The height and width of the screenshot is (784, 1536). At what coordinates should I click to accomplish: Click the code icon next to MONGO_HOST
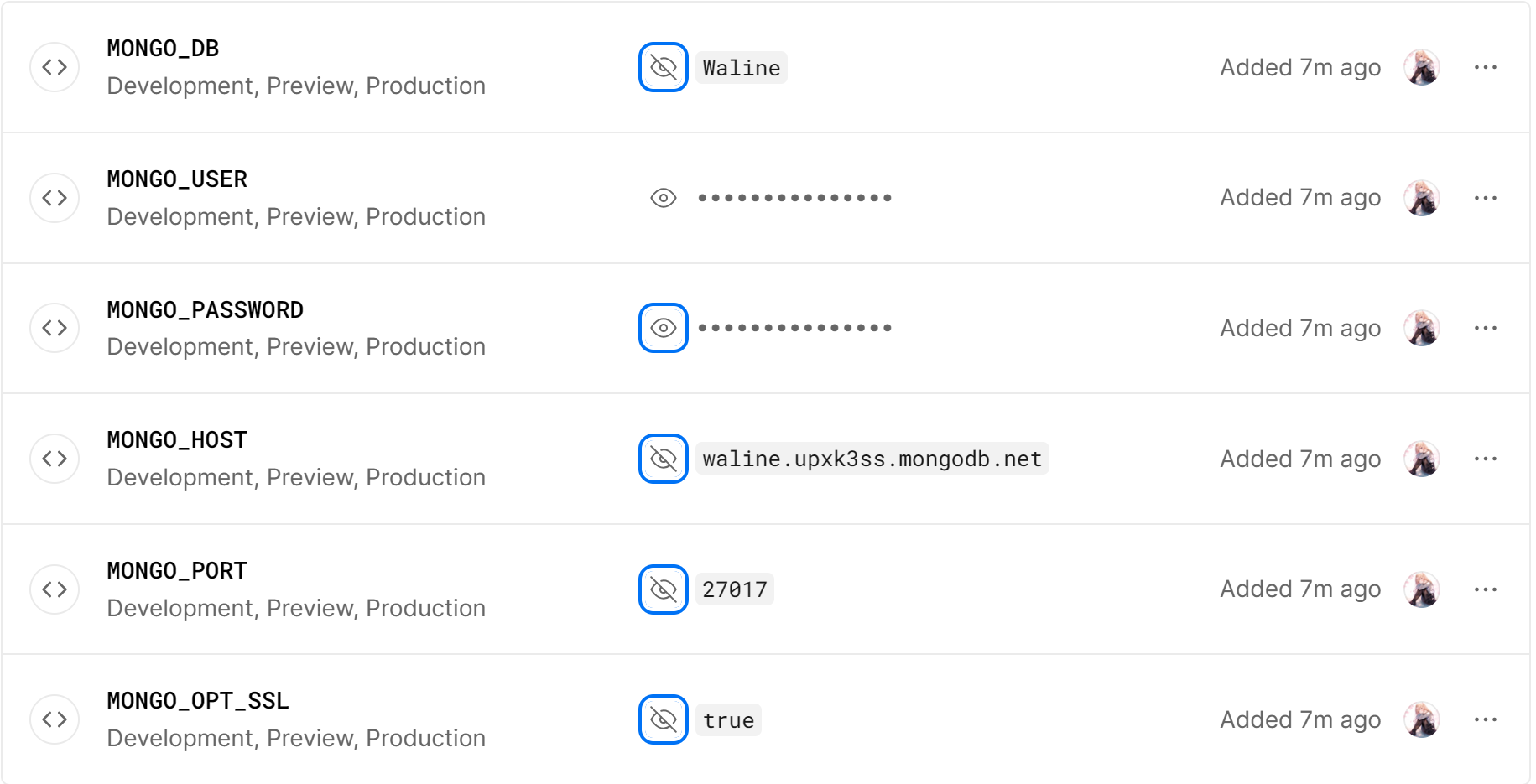tap(54, 459)
